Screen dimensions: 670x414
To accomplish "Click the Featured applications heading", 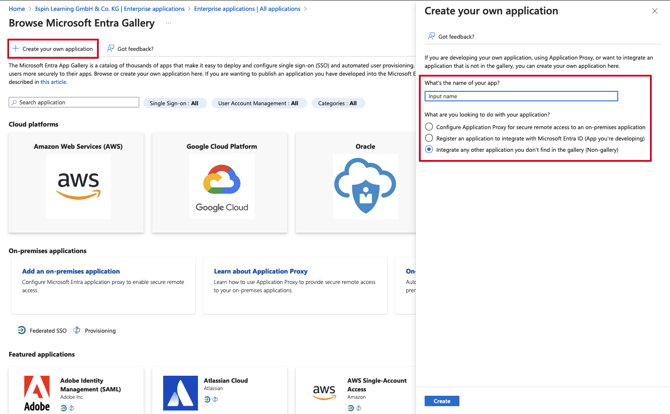I will point(41,354).
